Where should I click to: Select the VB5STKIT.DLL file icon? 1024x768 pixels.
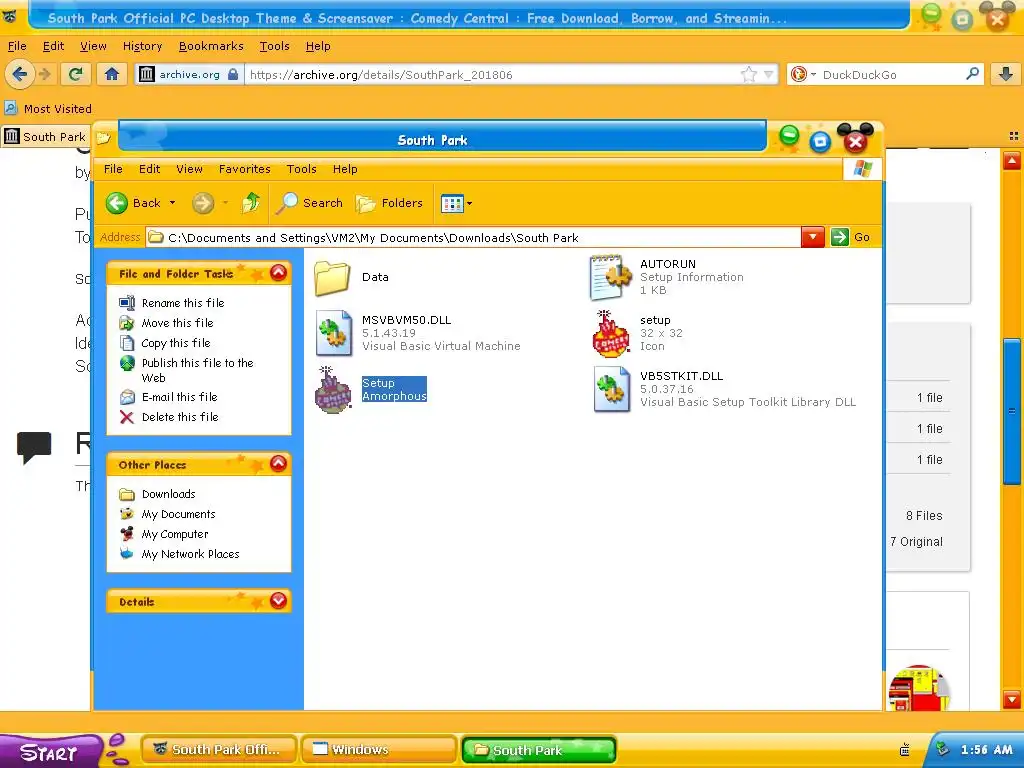coord(612,389)
